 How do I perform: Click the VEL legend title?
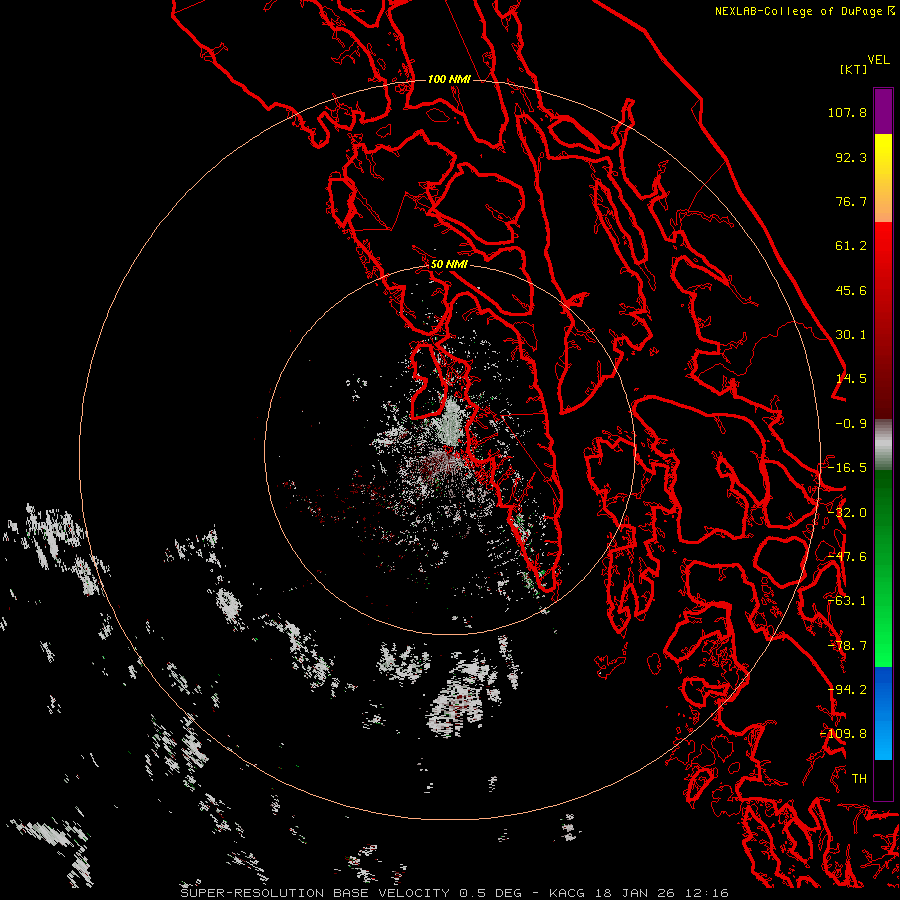pyautogui.click(x=879, y=60)
